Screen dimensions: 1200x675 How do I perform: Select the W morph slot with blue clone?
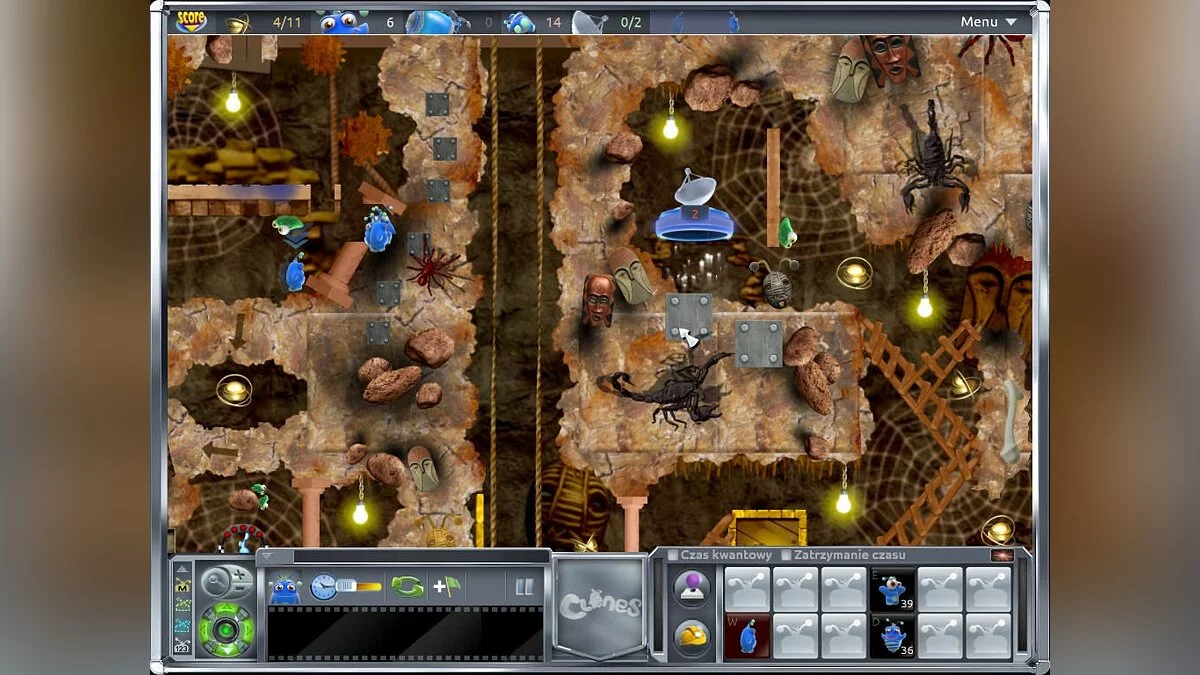click(747, 636)
